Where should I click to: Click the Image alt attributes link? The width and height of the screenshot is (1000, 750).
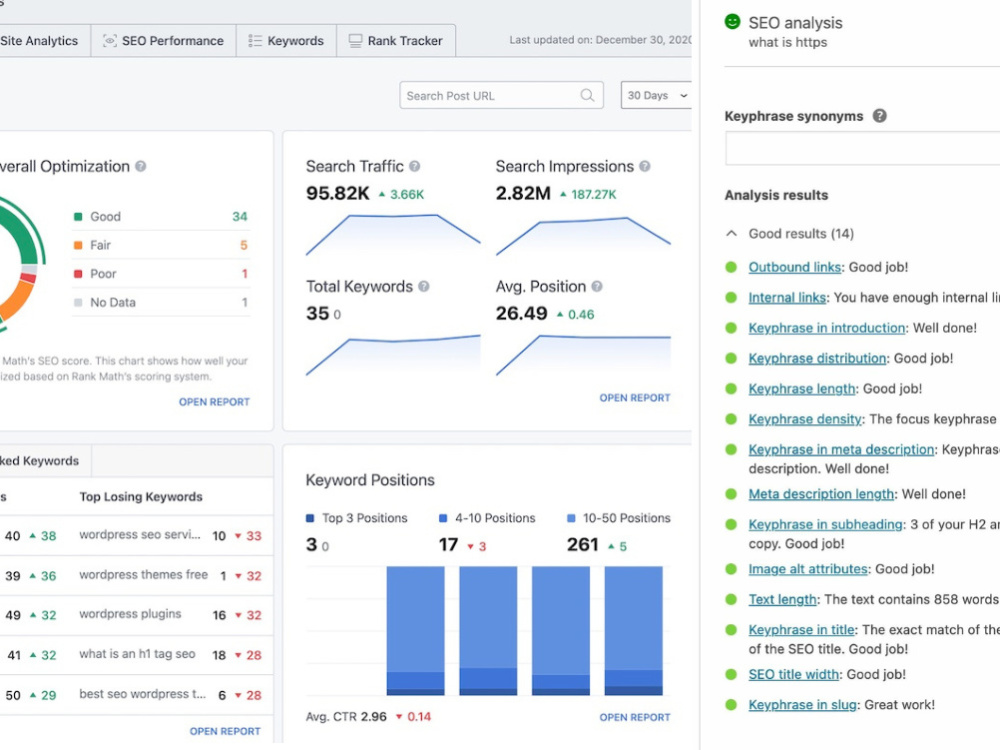point(808,569)
